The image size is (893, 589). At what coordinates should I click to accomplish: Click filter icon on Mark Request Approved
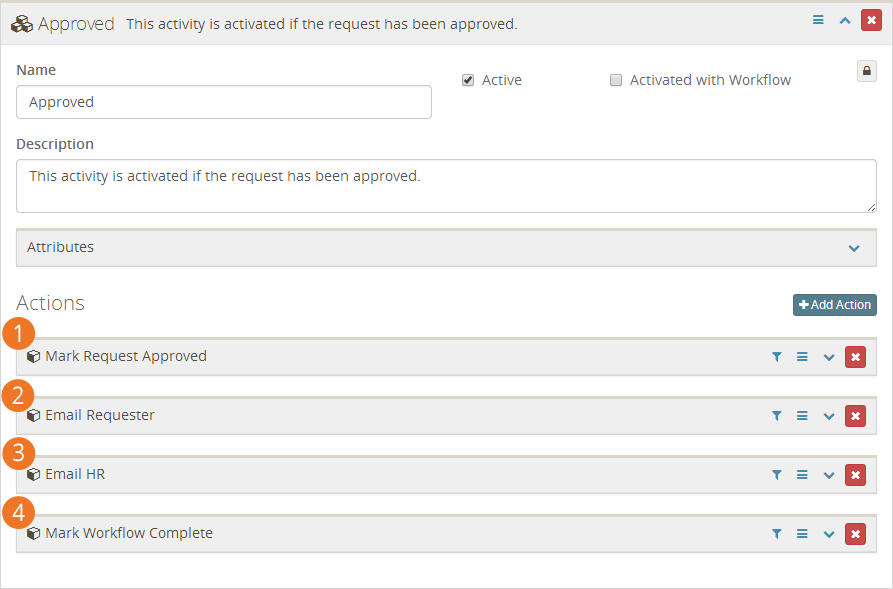coord(776,357)
